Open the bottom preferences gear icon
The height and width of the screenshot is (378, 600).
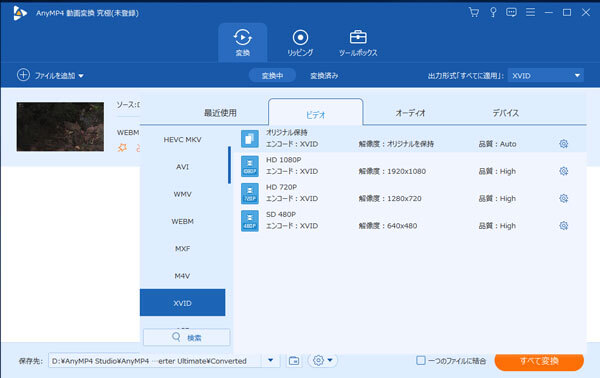pyautogui.click(x=318, y=360)
